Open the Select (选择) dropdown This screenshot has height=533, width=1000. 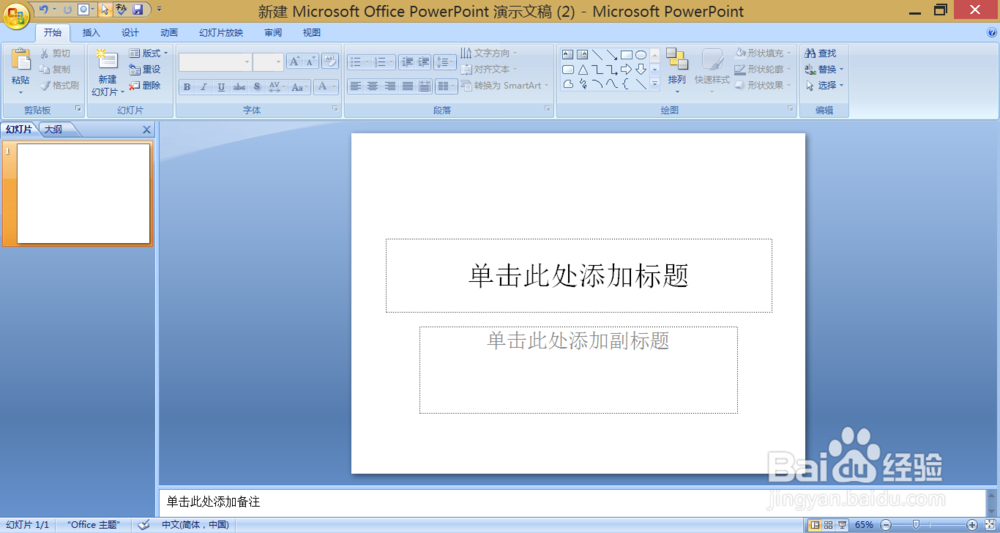825,85
